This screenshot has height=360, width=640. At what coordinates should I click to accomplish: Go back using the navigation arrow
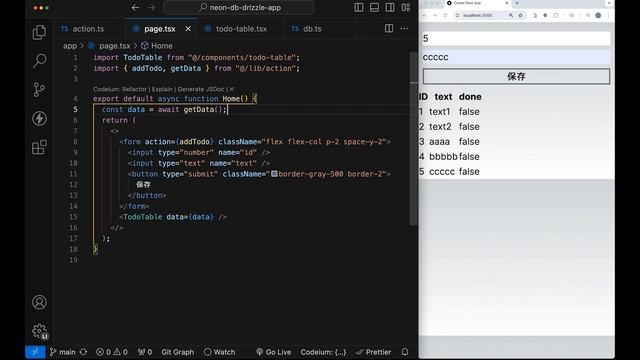coord(136,7)
